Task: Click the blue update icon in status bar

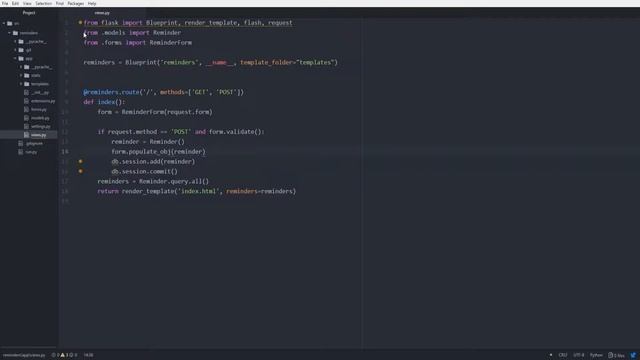Action: coord(633,355)
